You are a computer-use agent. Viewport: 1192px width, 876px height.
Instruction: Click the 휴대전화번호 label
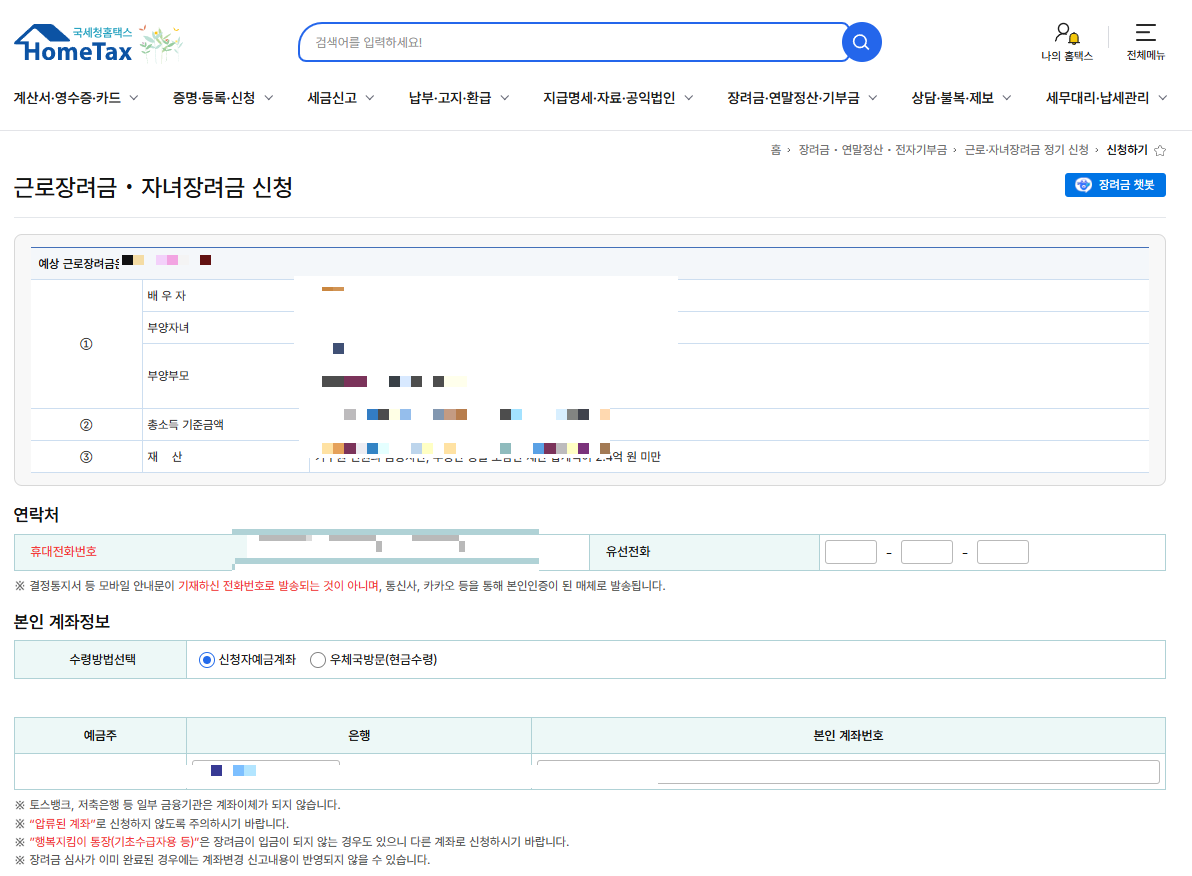click(63, 552)
